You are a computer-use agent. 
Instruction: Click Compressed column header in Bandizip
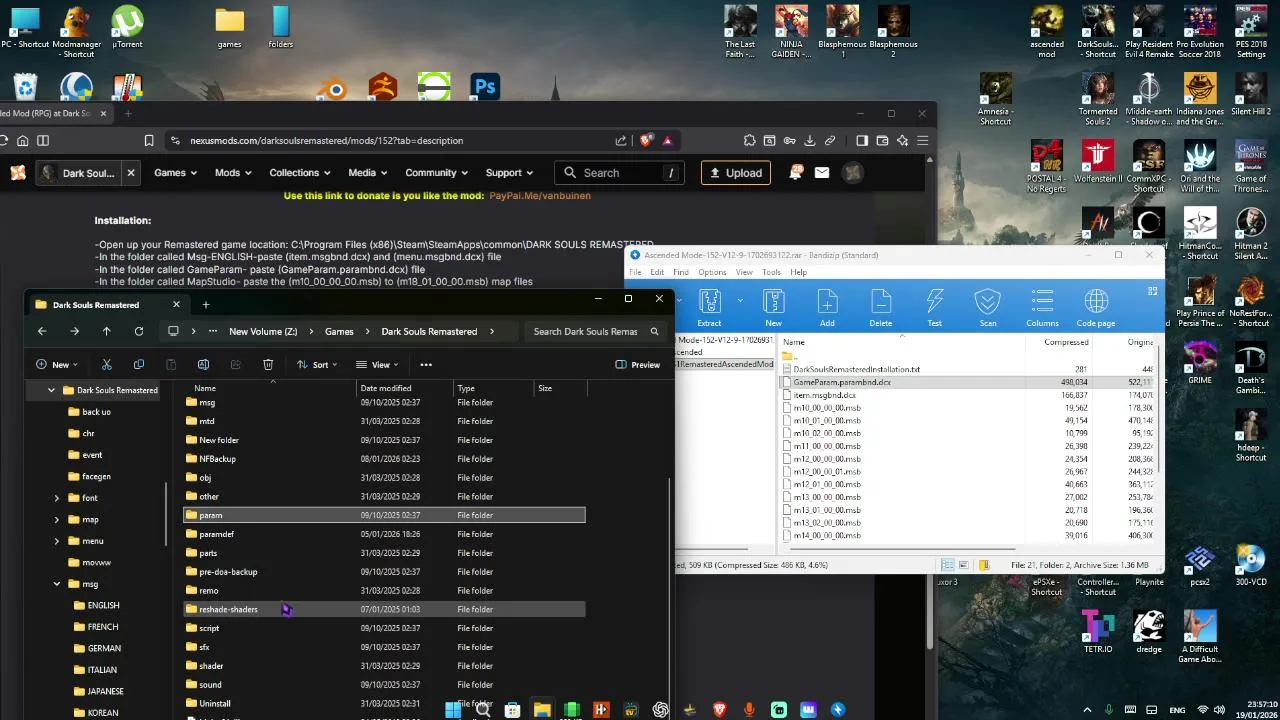1066,342
